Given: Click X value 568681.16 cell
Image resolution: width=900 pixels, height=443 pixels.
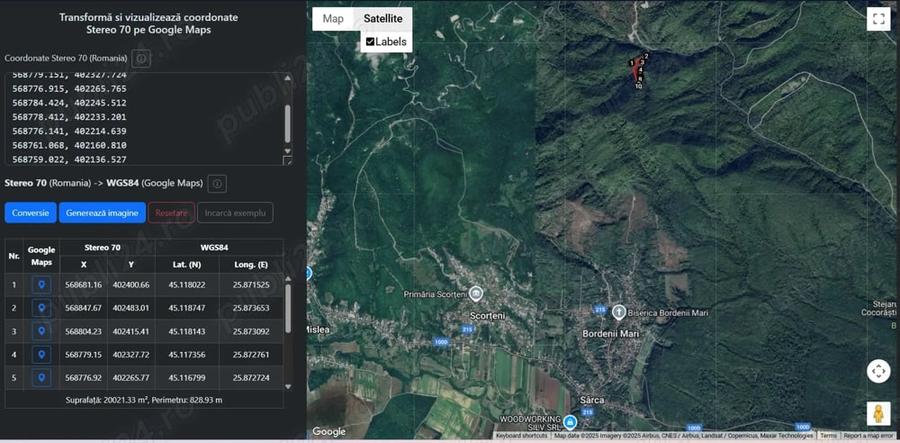Looking at the screenshot, I should pyautogui.click(x=83, y=285).
